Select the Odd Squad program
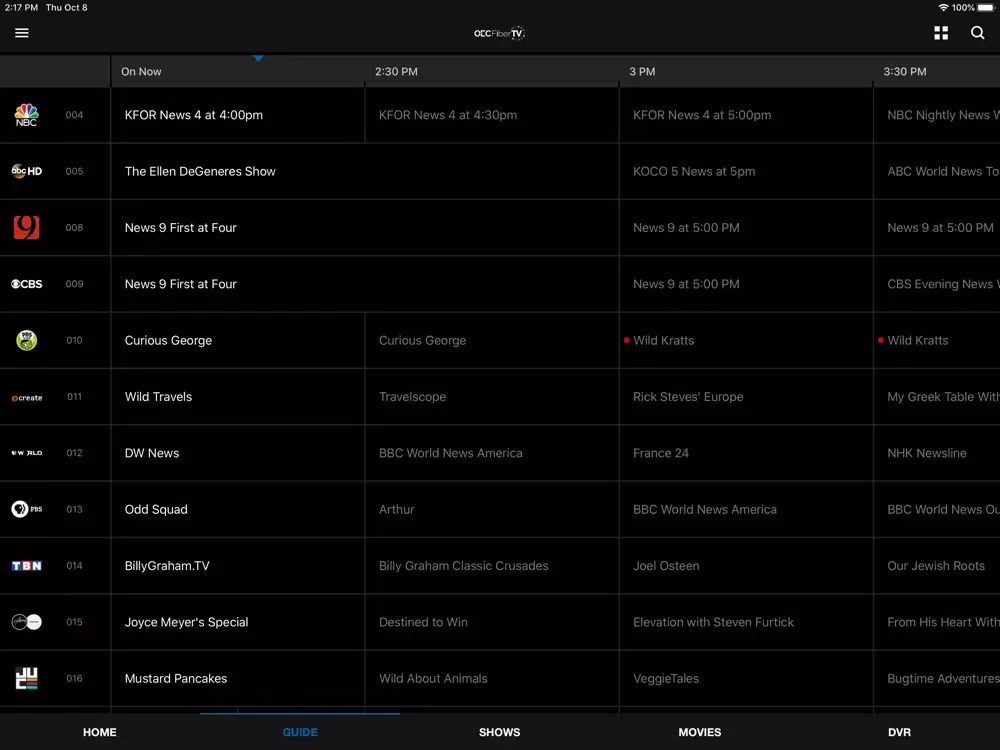 [x=238, y=509]
